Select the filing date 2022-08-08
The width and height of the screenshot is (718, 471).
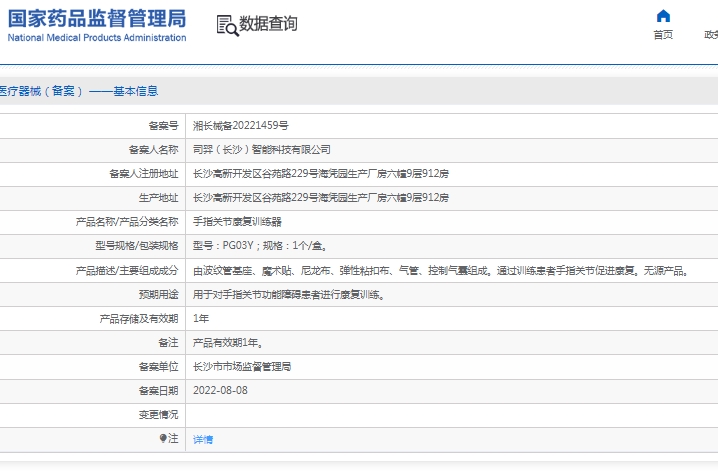pyautogui.click(x=220, y=391)
